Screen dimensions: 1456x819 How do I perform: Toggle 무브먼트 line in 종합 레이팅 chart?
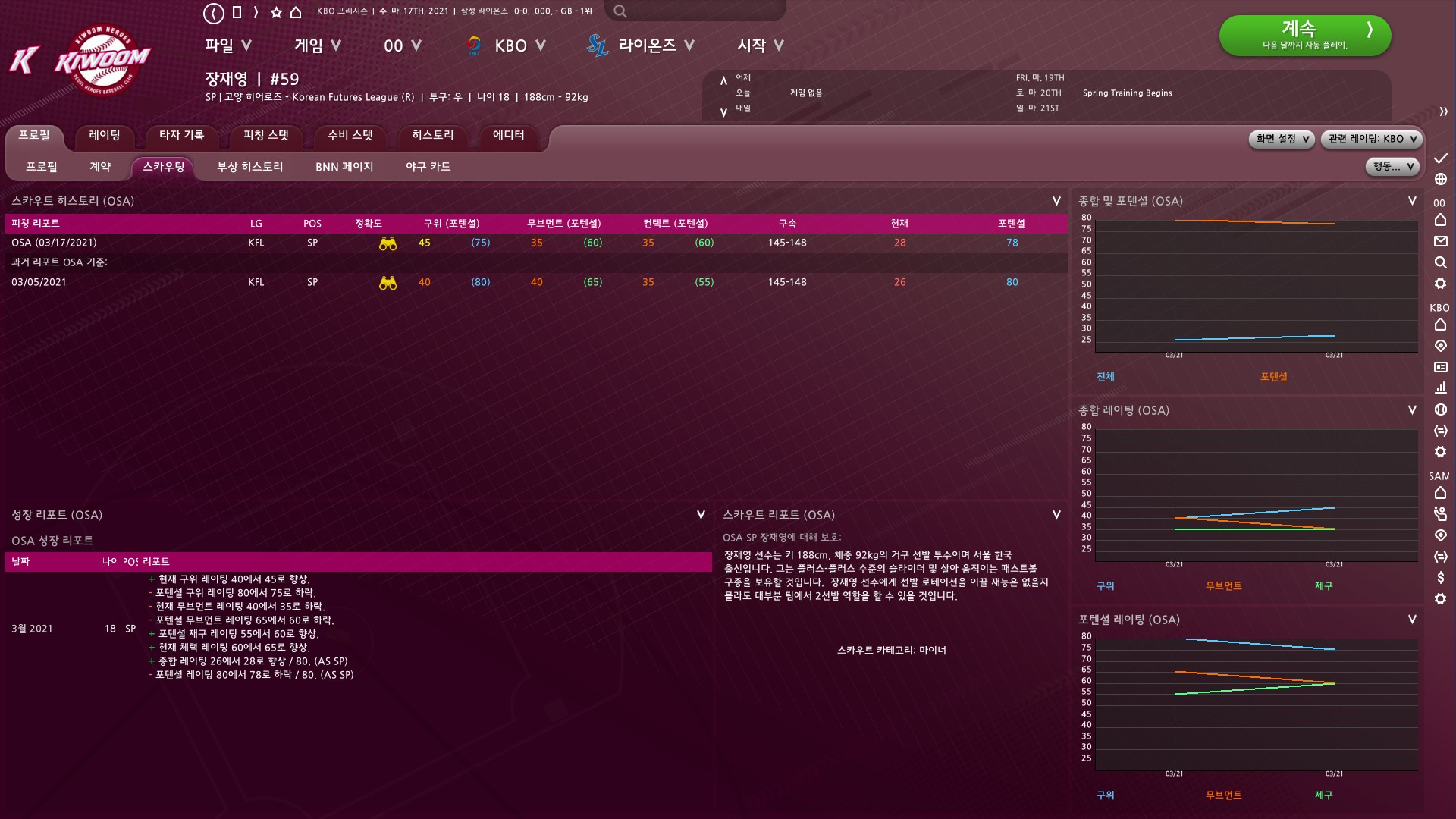pos(1223,586)
